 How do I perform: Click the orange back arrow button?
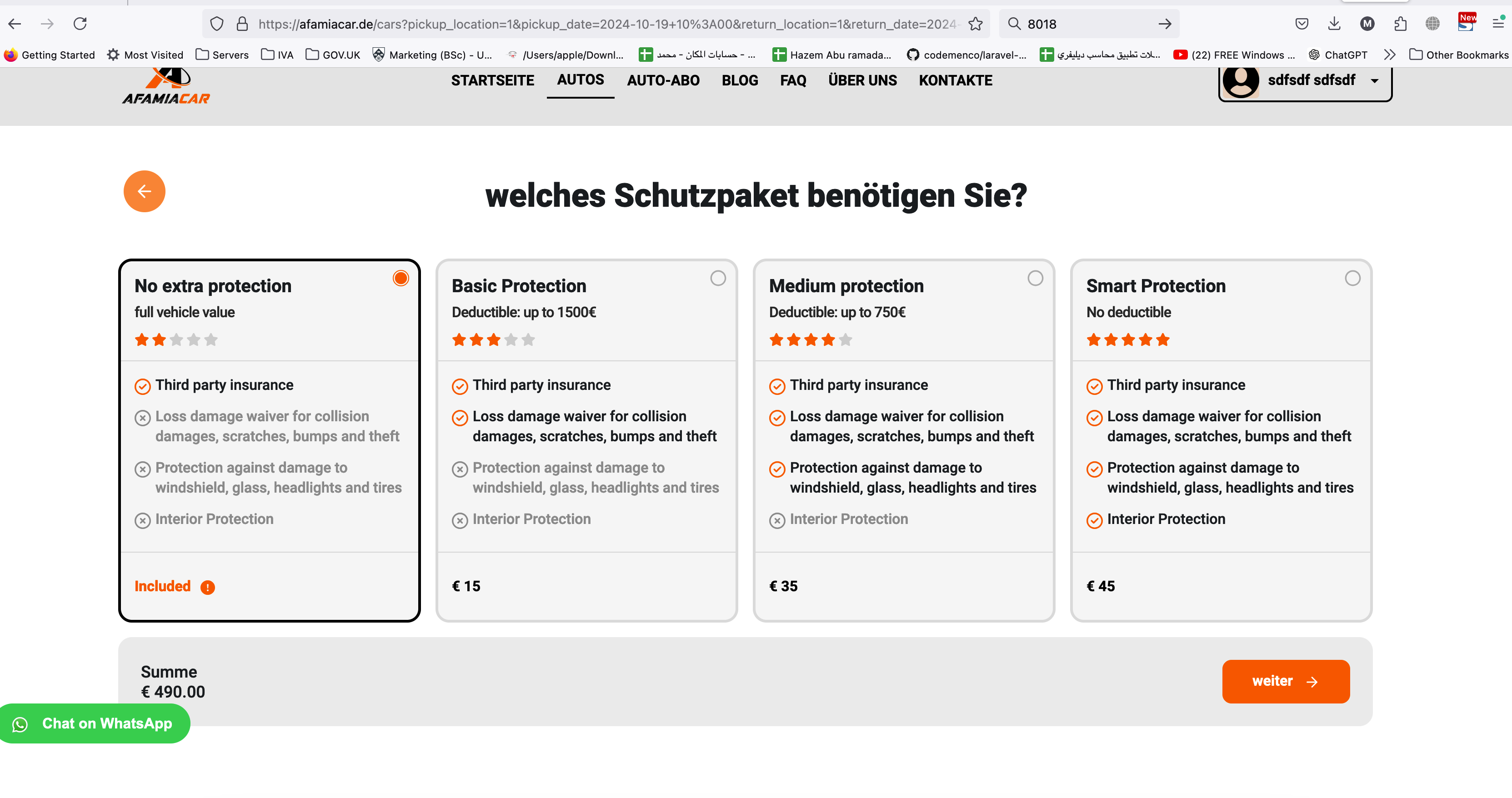[x=145, y=191]
